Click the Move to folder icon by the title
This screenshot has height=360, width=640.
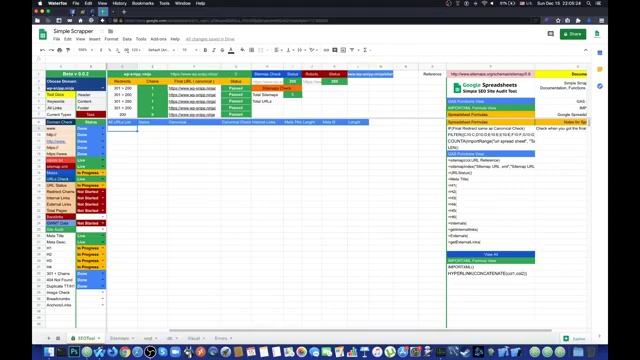pos(110,31)
